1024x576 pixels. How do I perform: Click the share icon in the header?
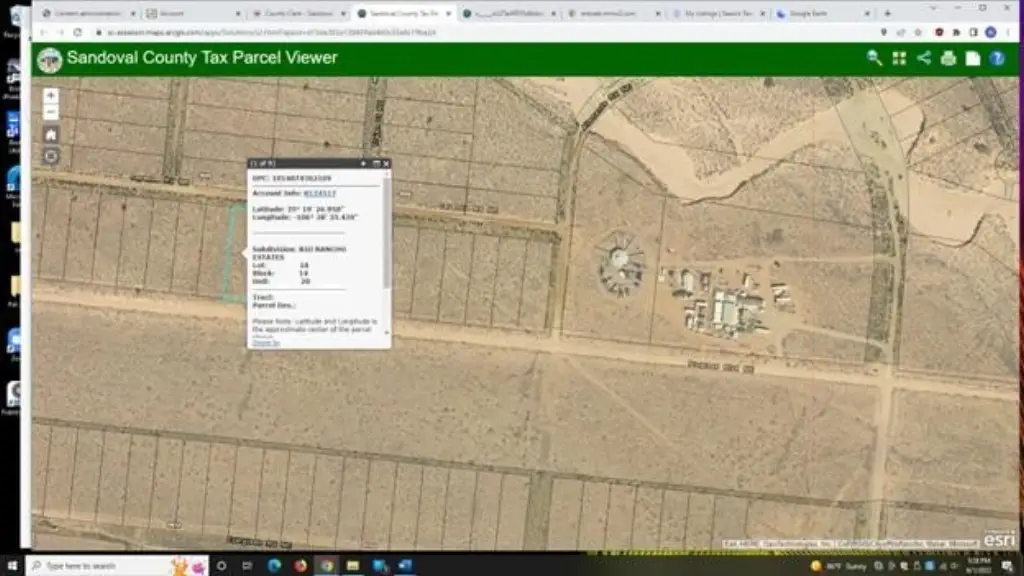[x=924, y=58]
